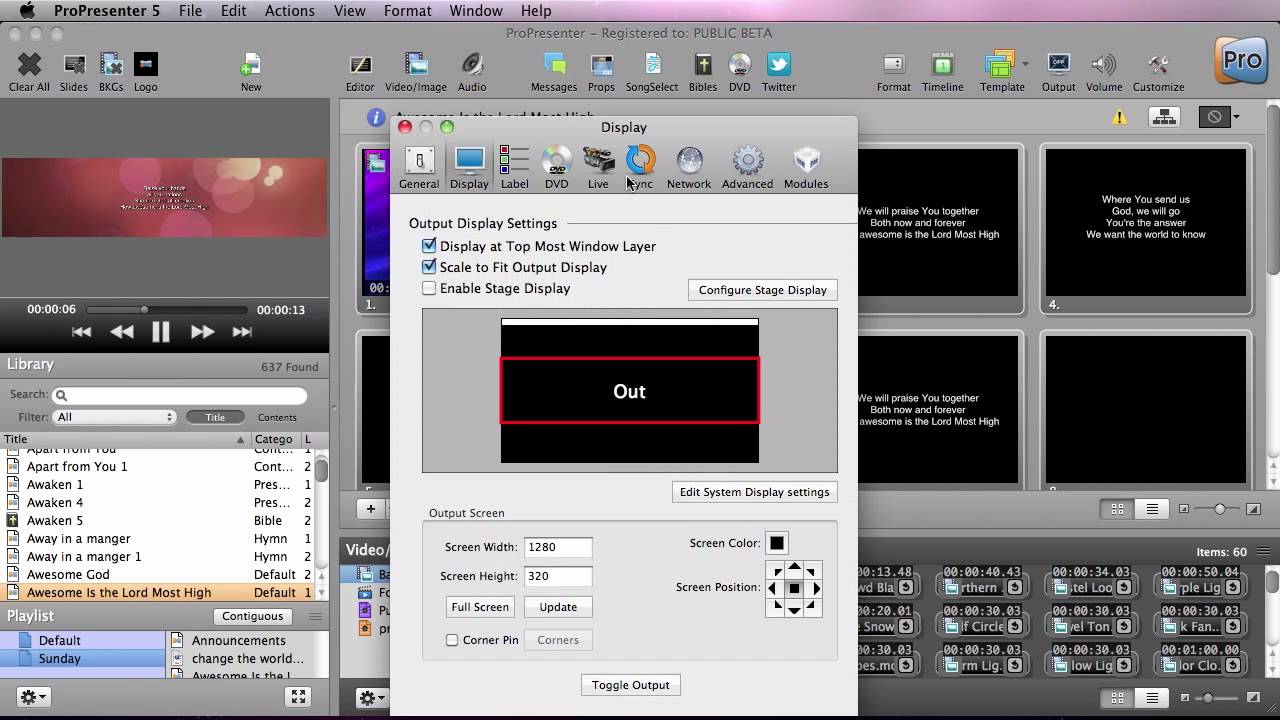Center the screen position
The image size is (1280, 720).
(794, 588)
